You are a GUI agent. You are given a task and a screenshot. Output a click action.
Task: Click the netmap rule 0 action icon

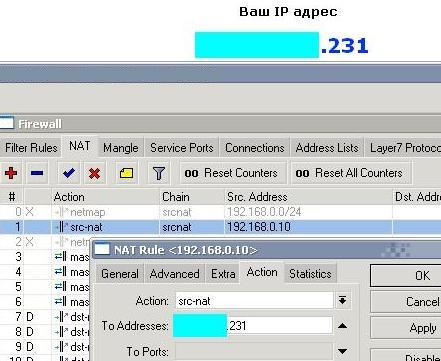[x=62, y=212]
